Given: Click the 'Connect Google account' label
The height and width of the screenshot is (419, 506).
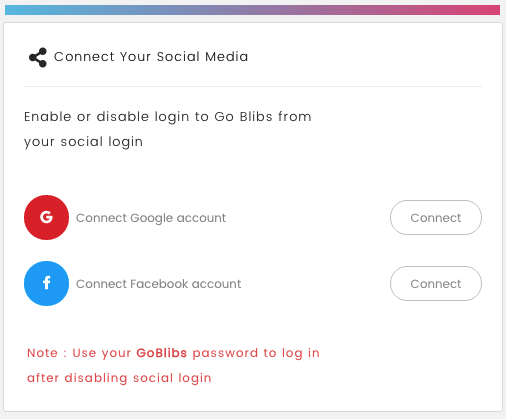Looking at the screenshot, I should [x=151, y=218].
